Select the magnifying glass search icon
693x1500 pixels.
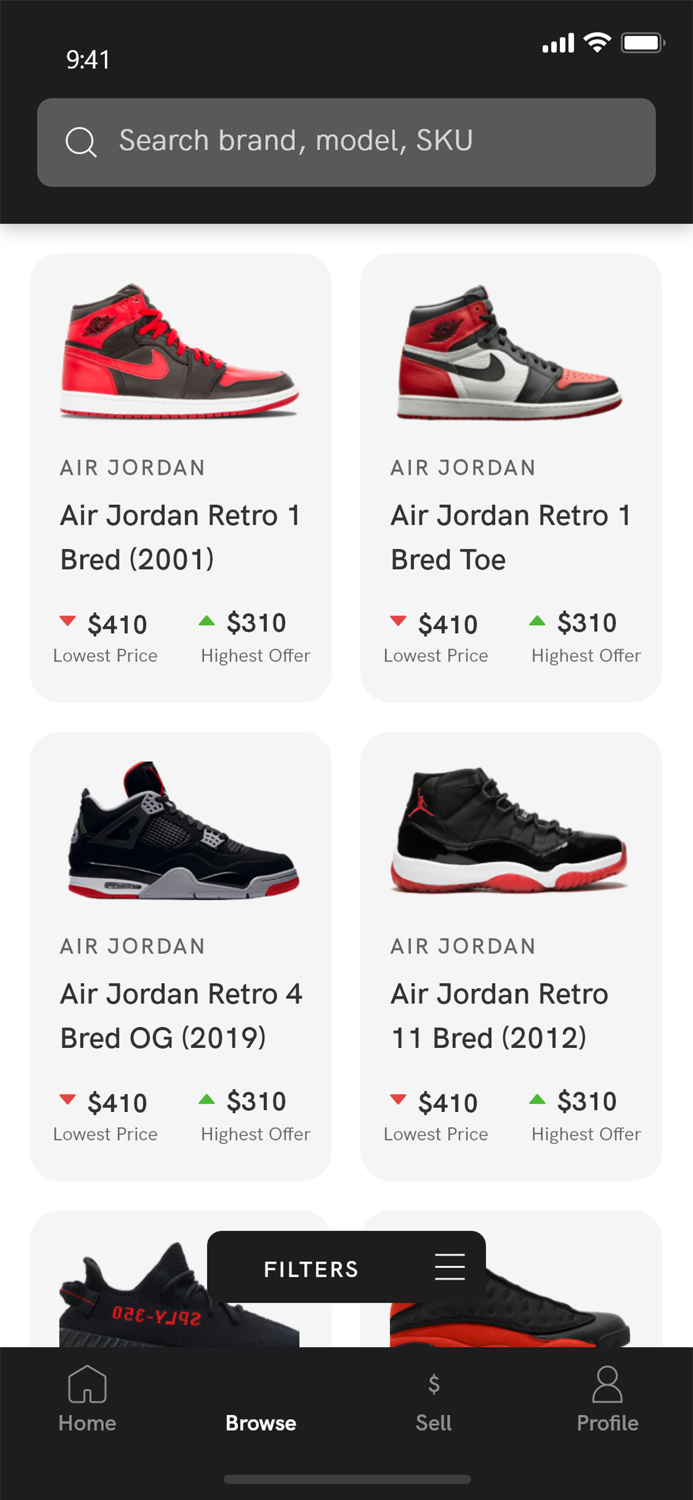(x=80, y=141)
